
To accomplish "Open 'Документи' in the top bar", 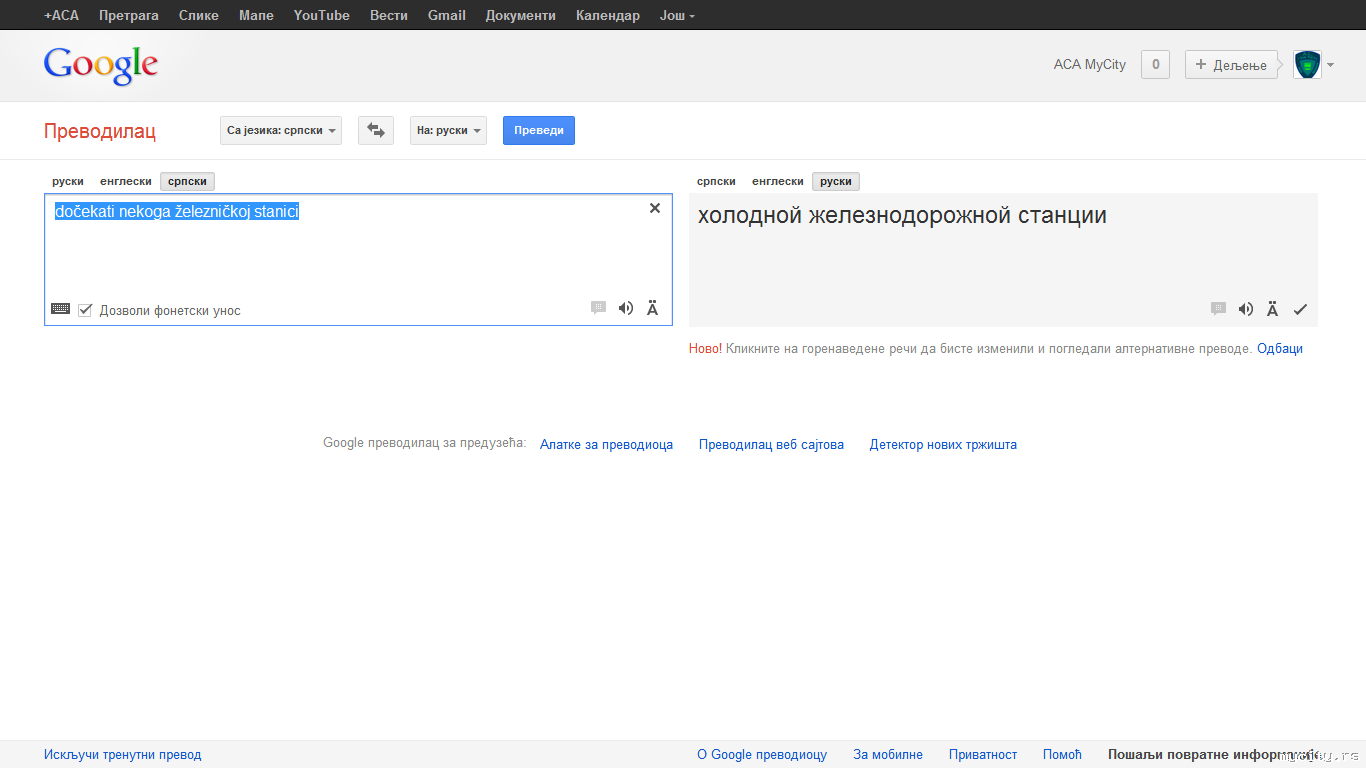I will click(521, 15).
